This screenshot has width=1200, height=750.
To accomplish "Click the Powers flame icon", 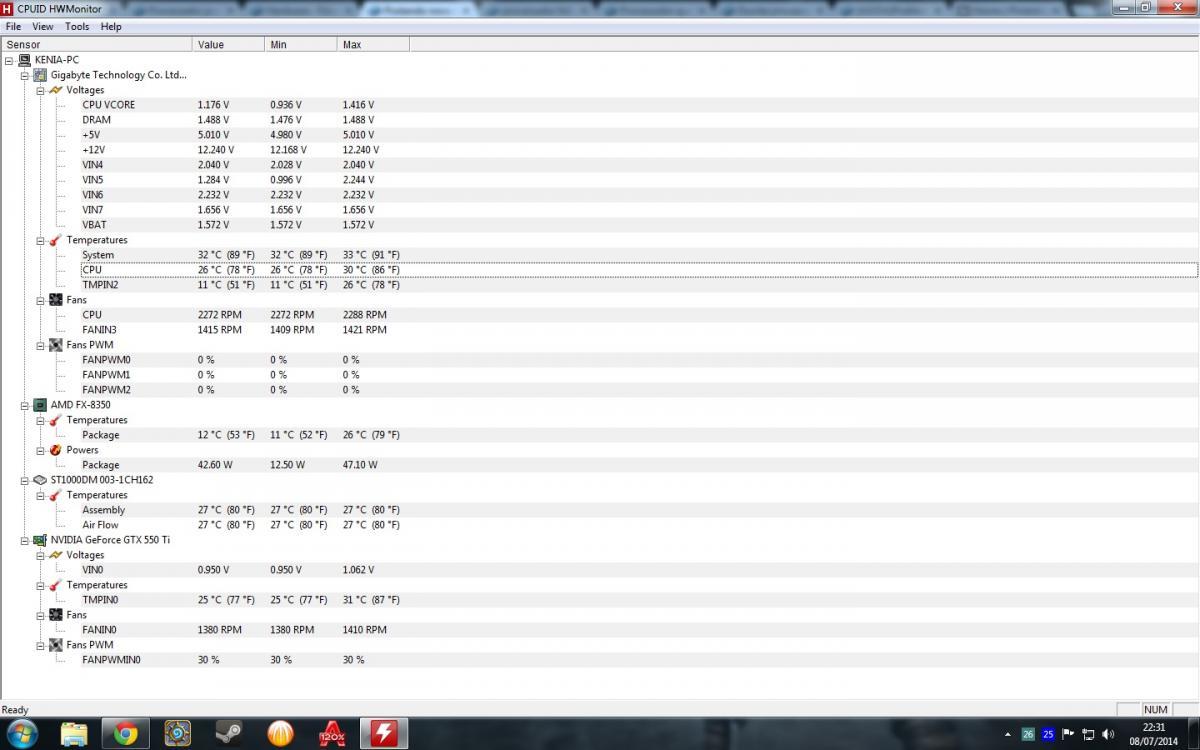I will 56,450.
